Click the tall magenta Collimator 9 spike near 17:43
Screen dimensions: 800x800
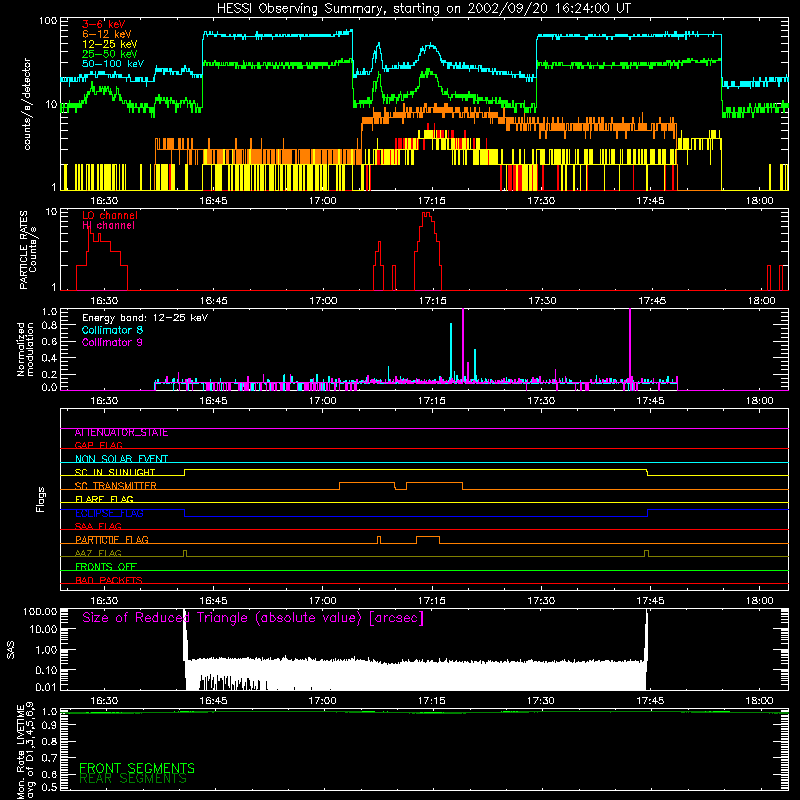pyautogui.click(x=630, y=347)
